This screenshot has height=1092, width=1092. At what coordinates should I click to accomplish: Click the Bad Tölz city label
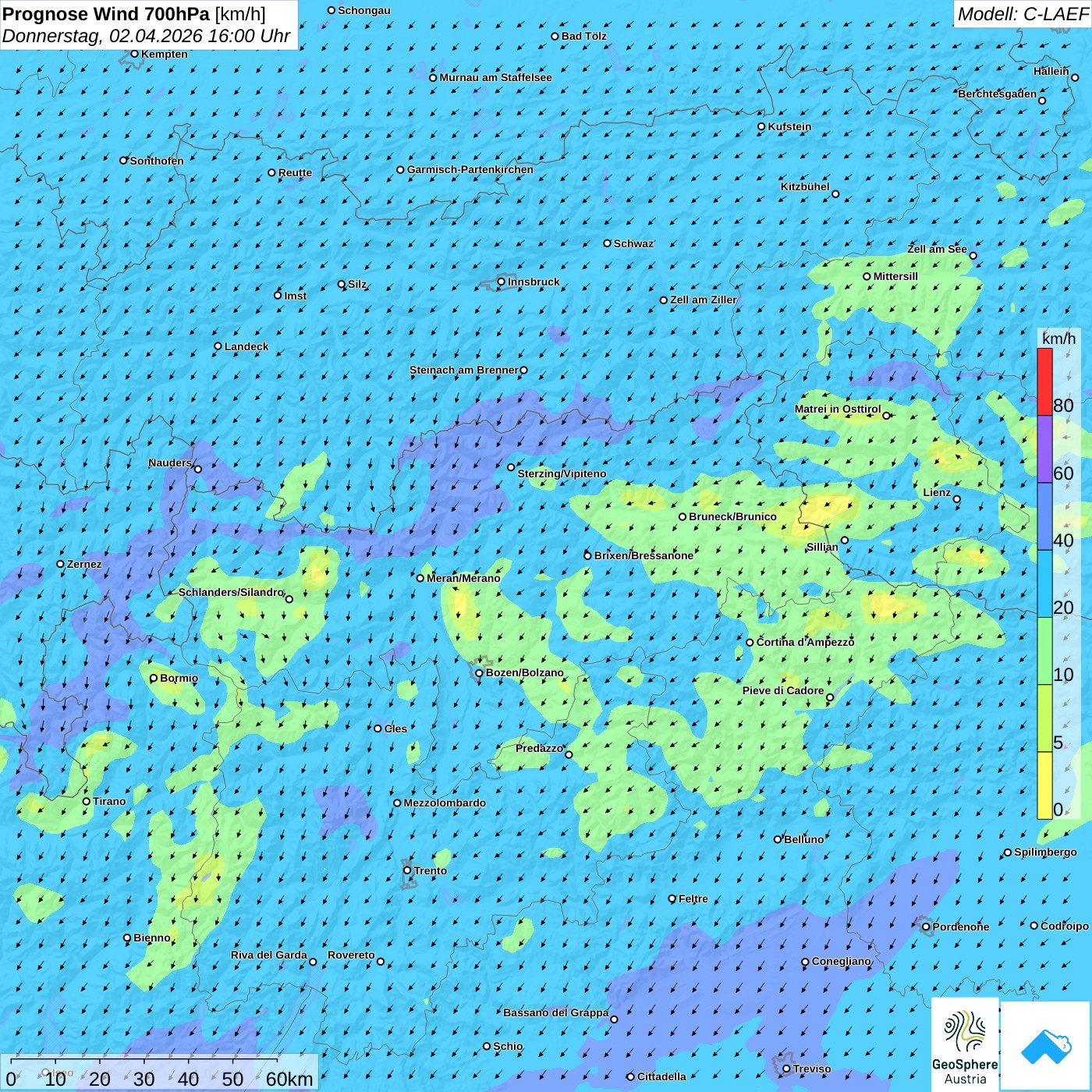[x=583, y=36]
